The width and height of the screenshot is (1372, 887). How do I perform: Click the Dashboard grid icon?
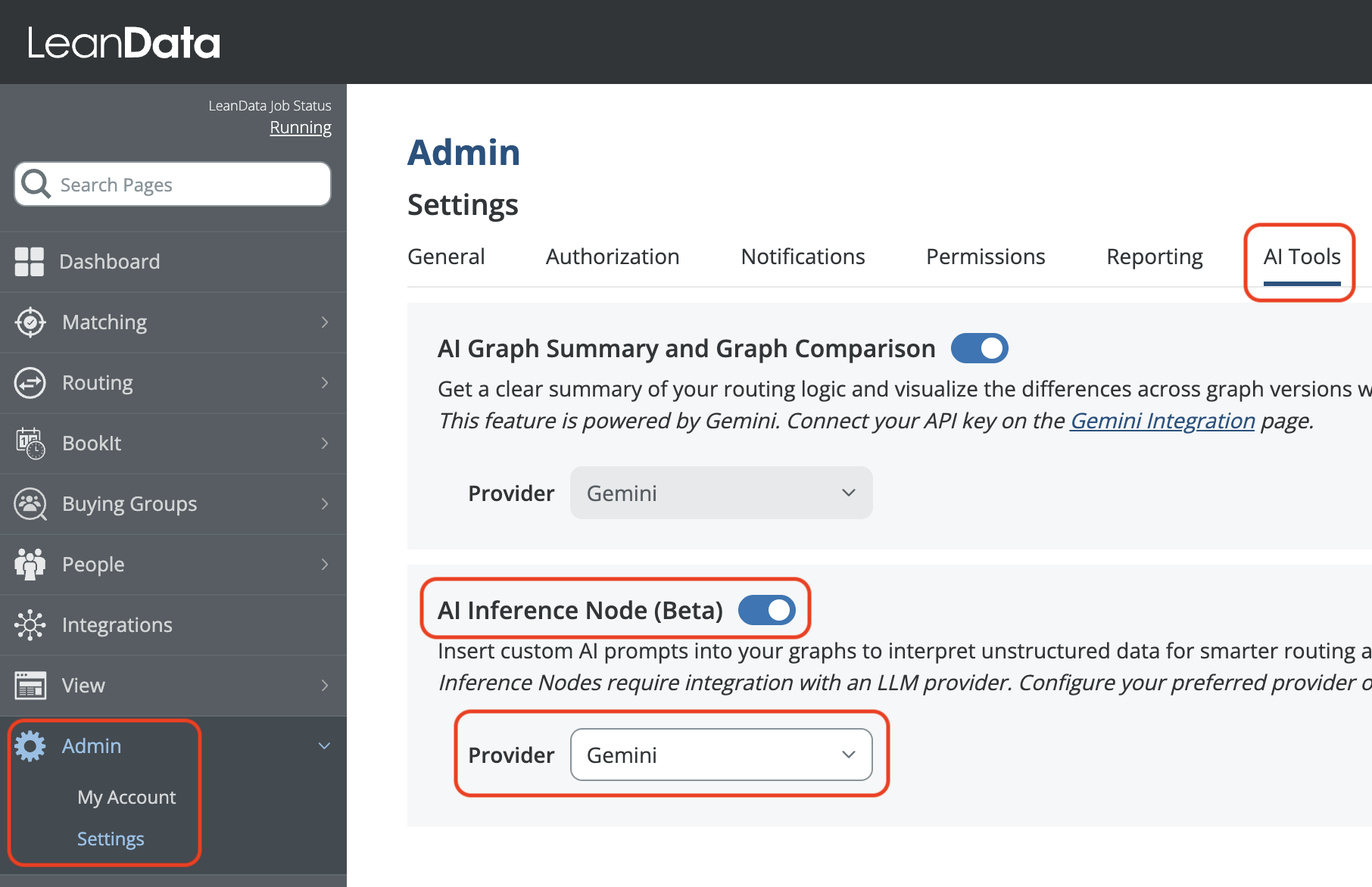click(30, 262)
